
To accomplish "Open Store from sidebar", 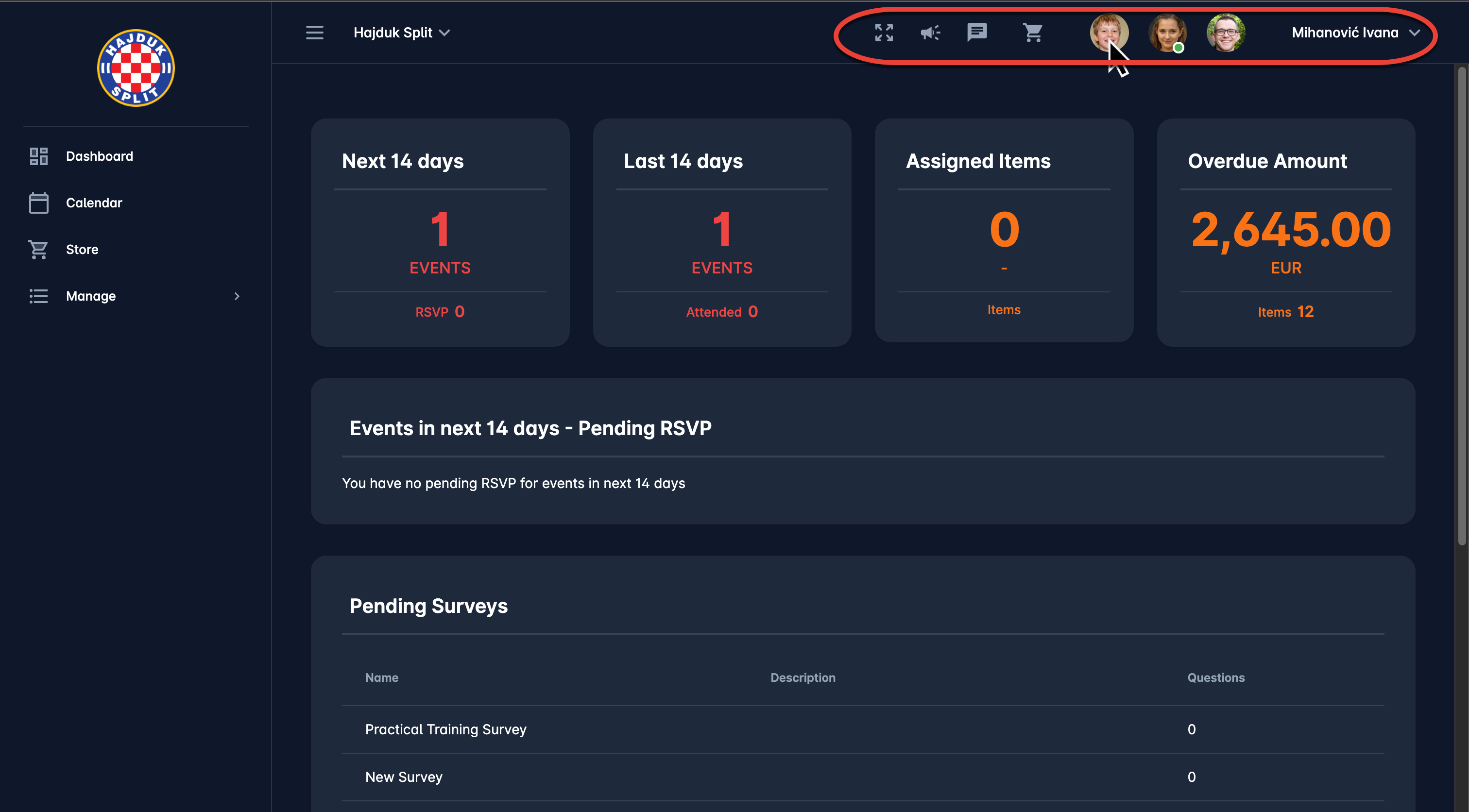I will 82,249.
